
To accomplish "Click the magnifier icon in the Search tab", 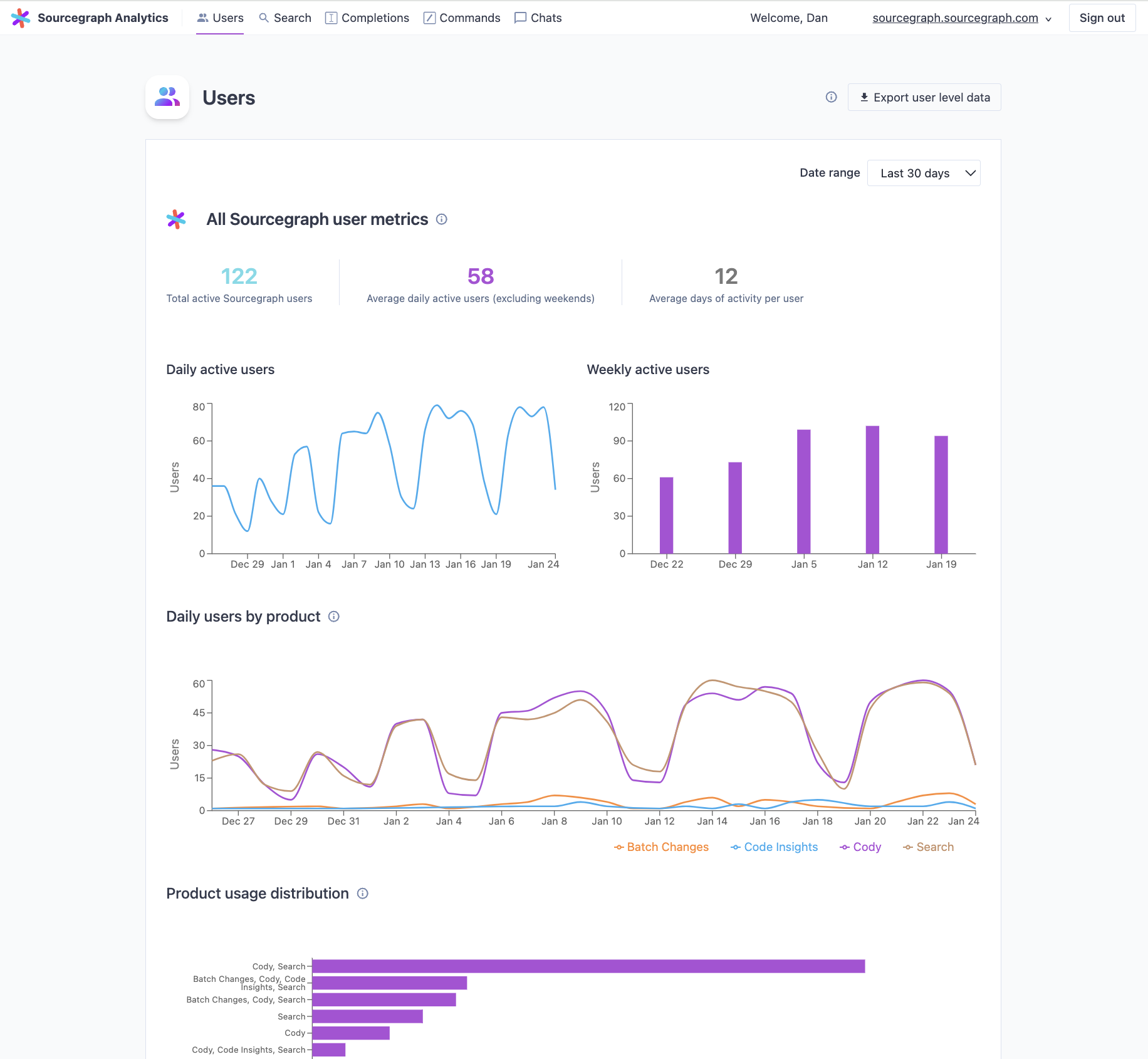I will pos(264,18).
